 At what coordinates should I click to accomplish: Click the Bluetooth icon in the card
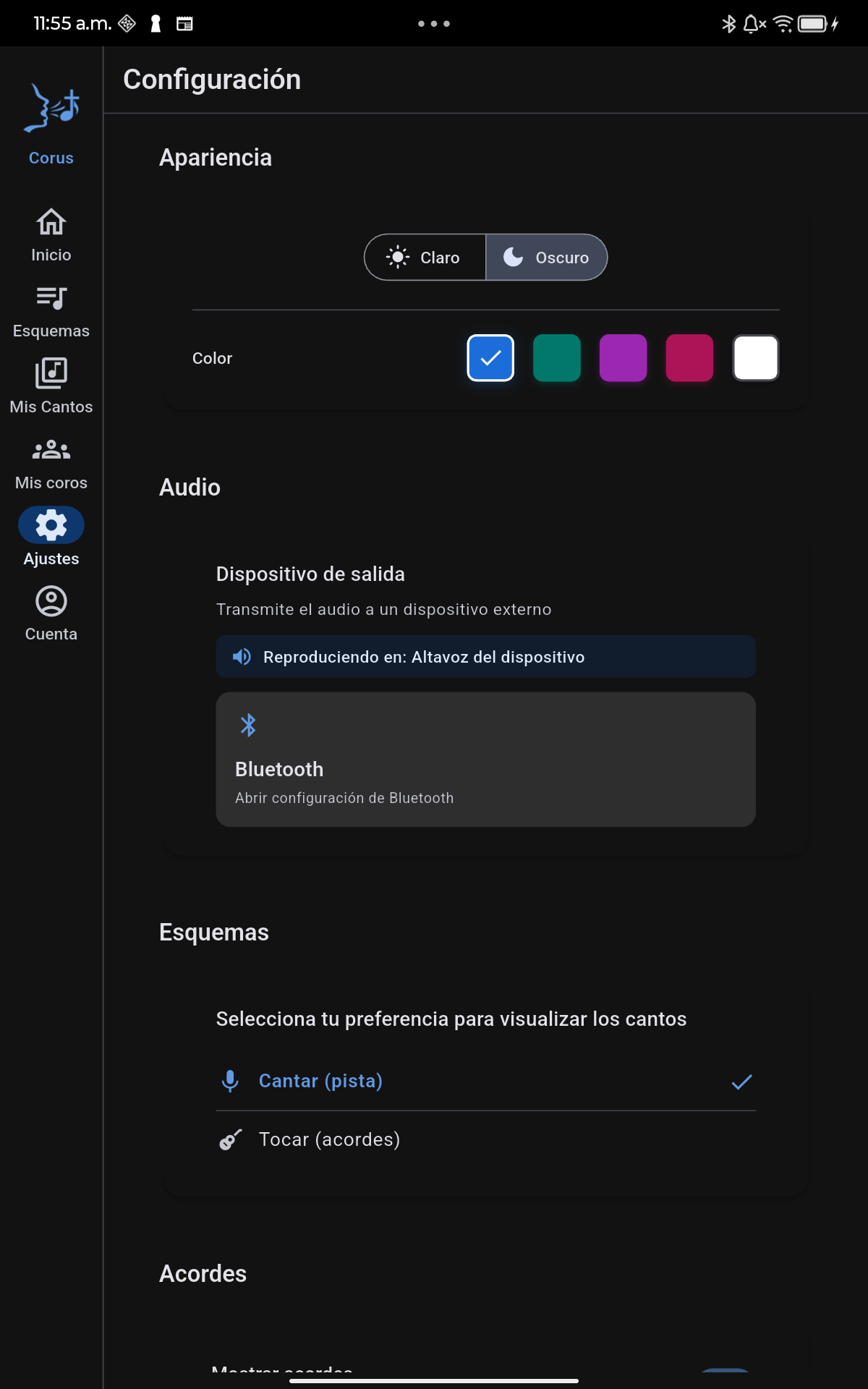coord(248,725)
